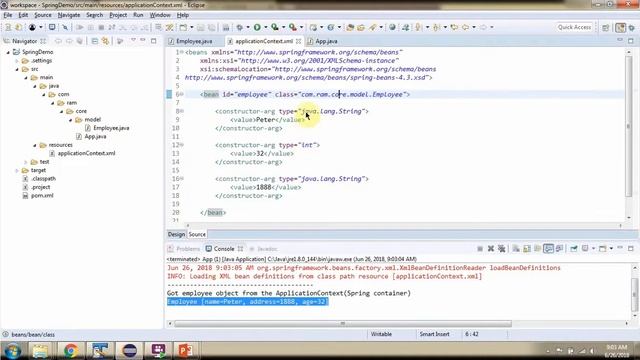Click the External Tools run icon
The width and height of the screenshot is (640, 360).
pyautogui.click(x=293, y=27)
